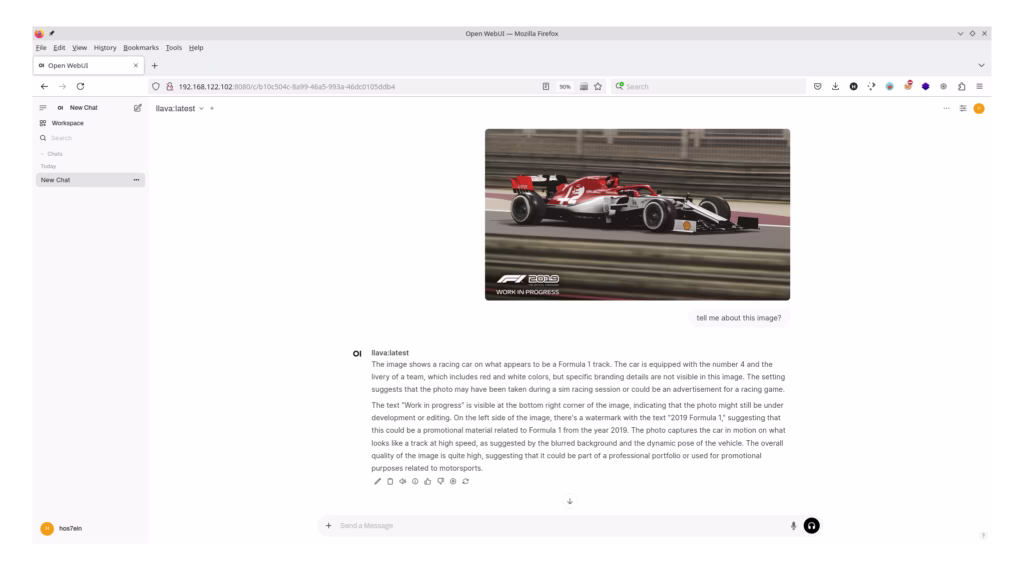Collapse the Chats section in sidebar
The height and width of the screenshot is (582, 1024).
52,154
